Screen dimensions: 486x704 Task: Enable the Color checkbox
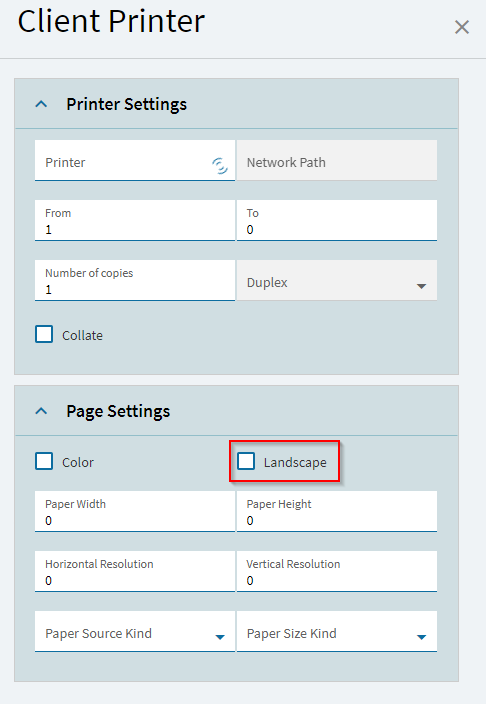(x=44, y=461)
